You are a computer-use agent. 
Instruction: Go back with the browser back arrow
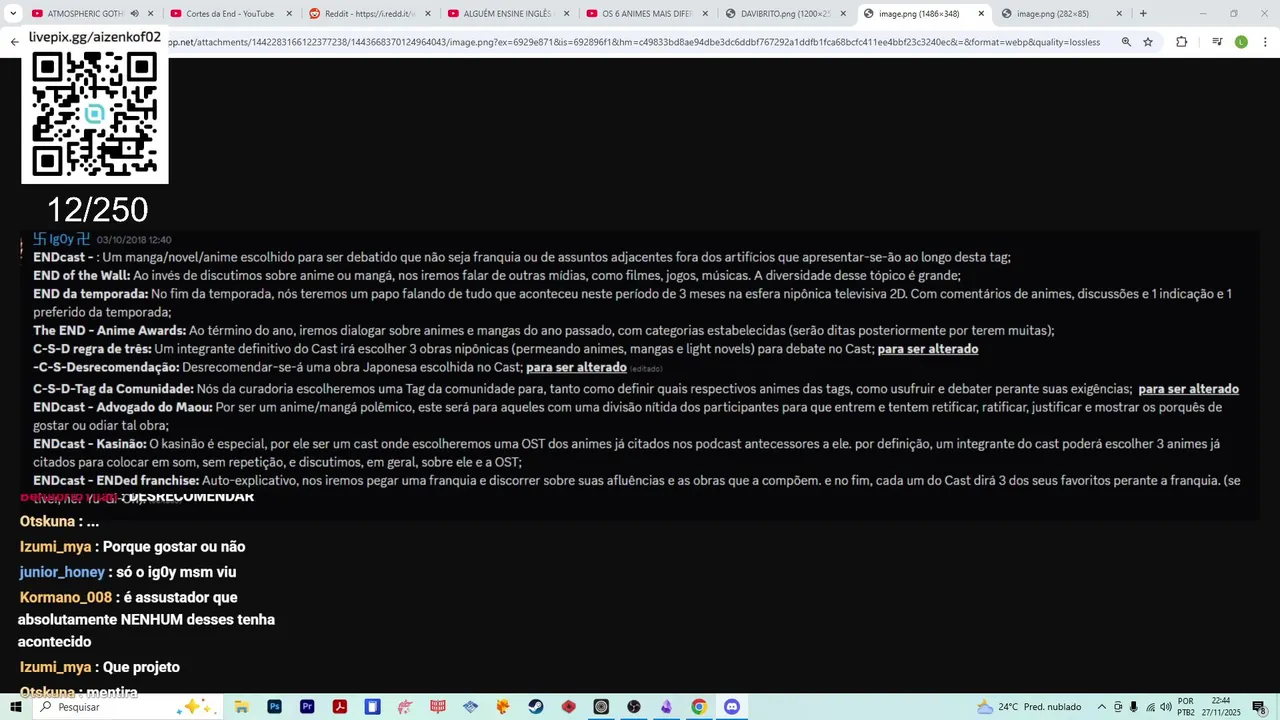[14, 42]
